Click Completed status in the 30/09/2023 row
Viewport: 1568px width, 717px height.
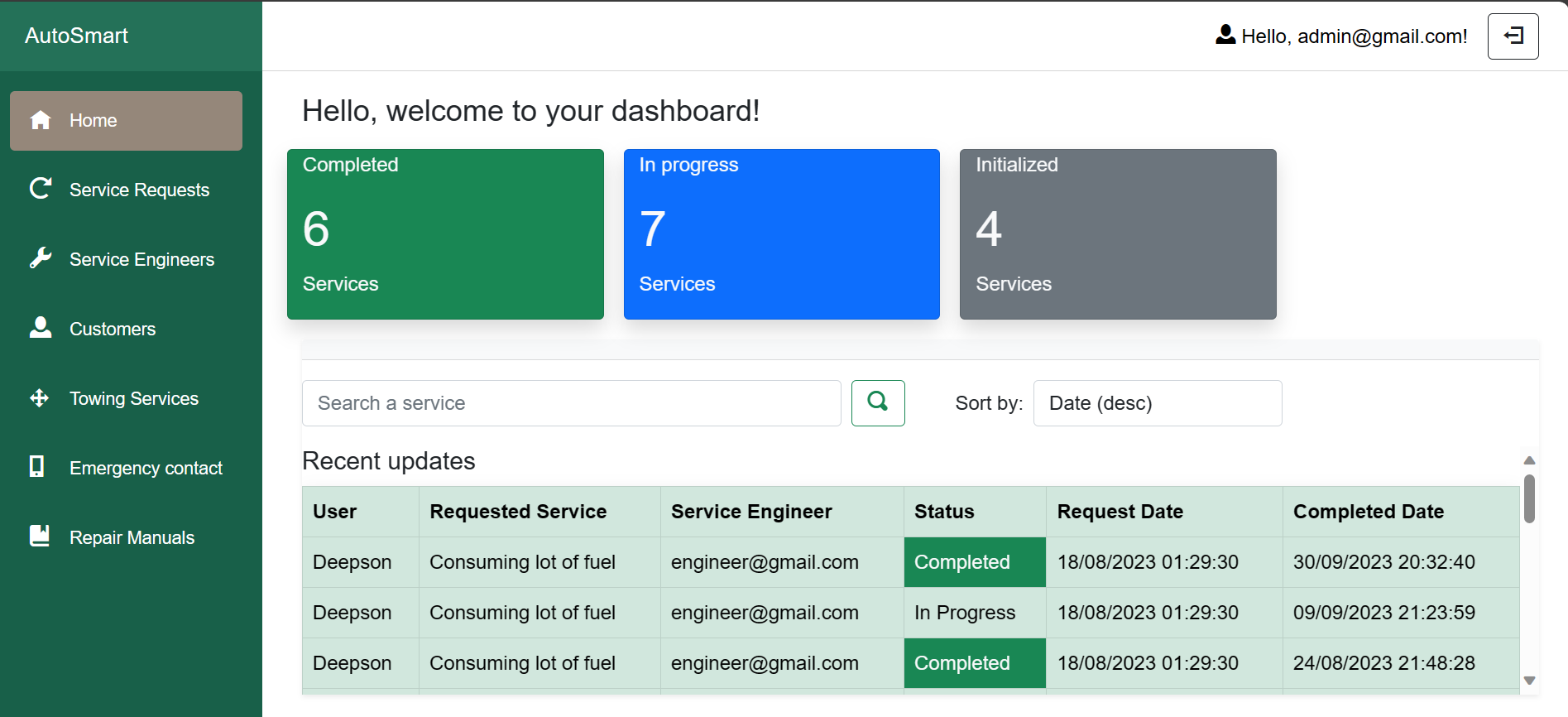click(975, 562)
